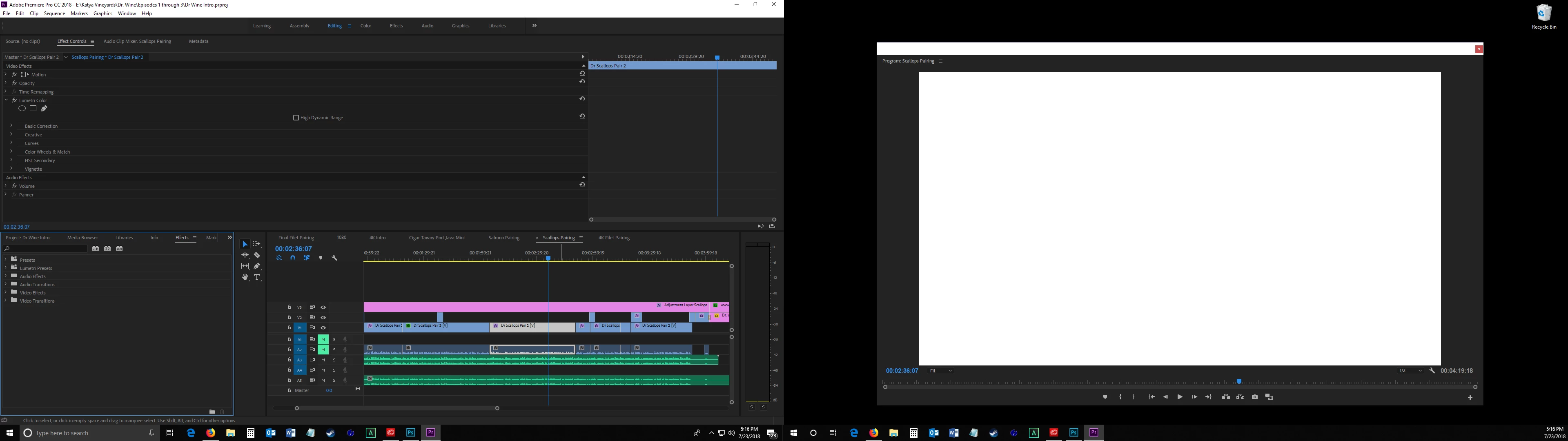The height and width of the screenshot is (441, 1568).
Task: Switch to the Color workspace
Action: tap(366, 26)
